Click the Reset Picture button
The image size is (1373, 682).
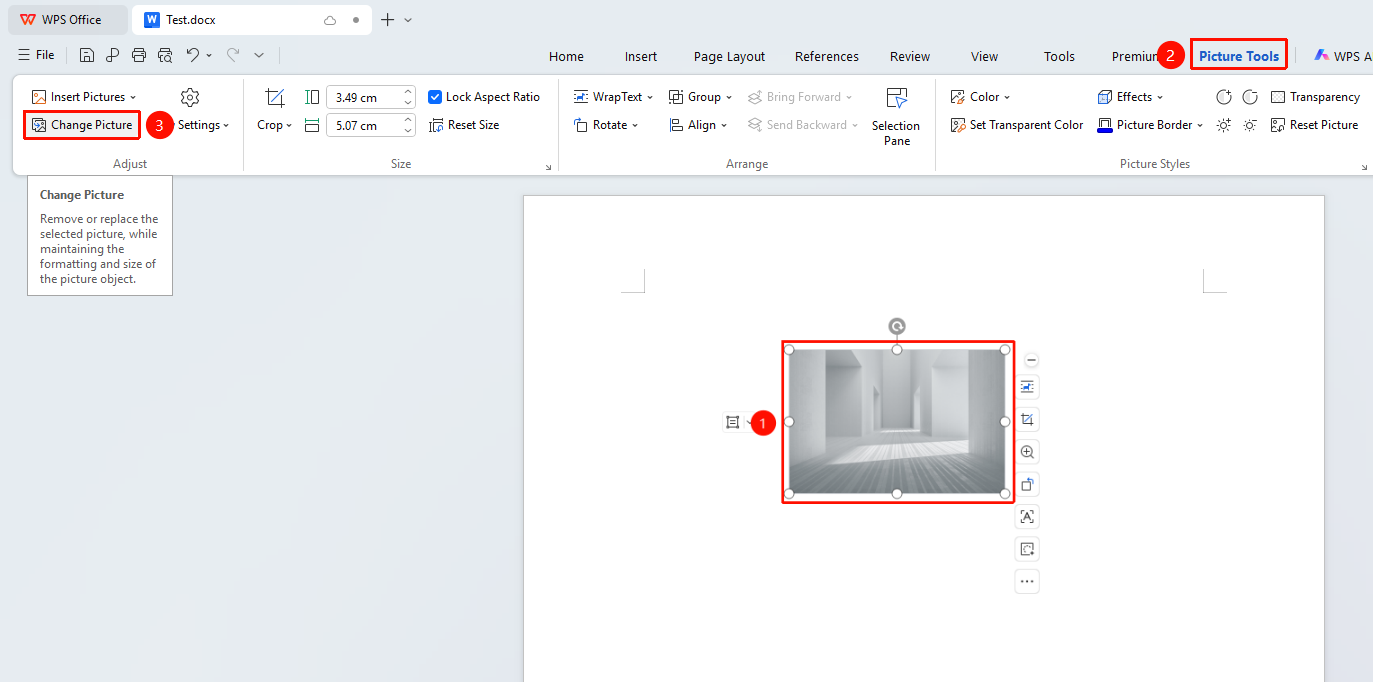pos(1314,125)
